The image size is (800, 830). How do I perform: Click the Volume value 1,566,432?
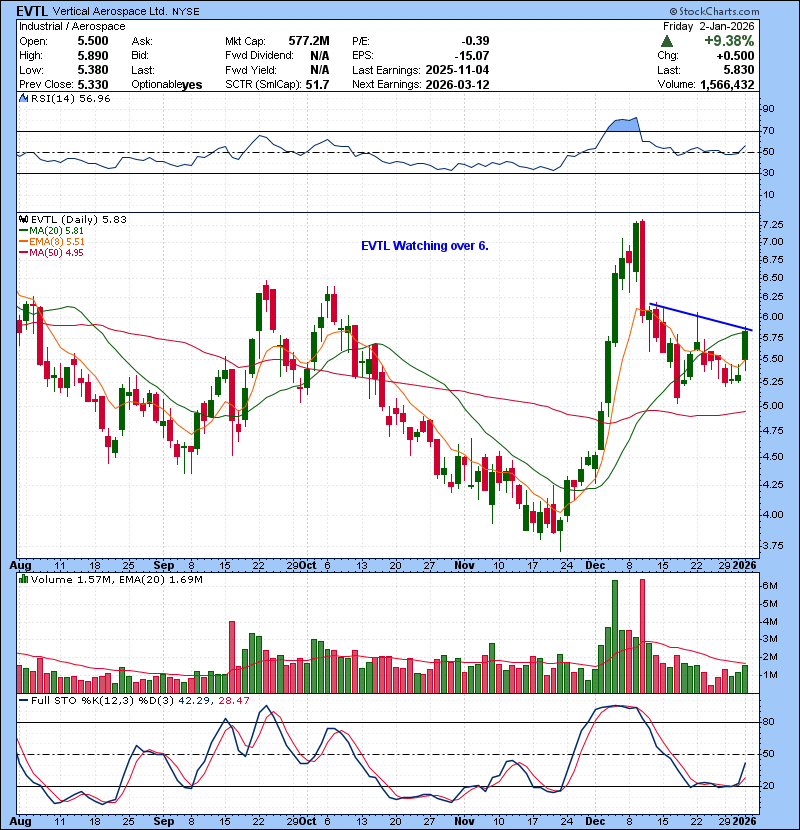(x=727, y=84)
